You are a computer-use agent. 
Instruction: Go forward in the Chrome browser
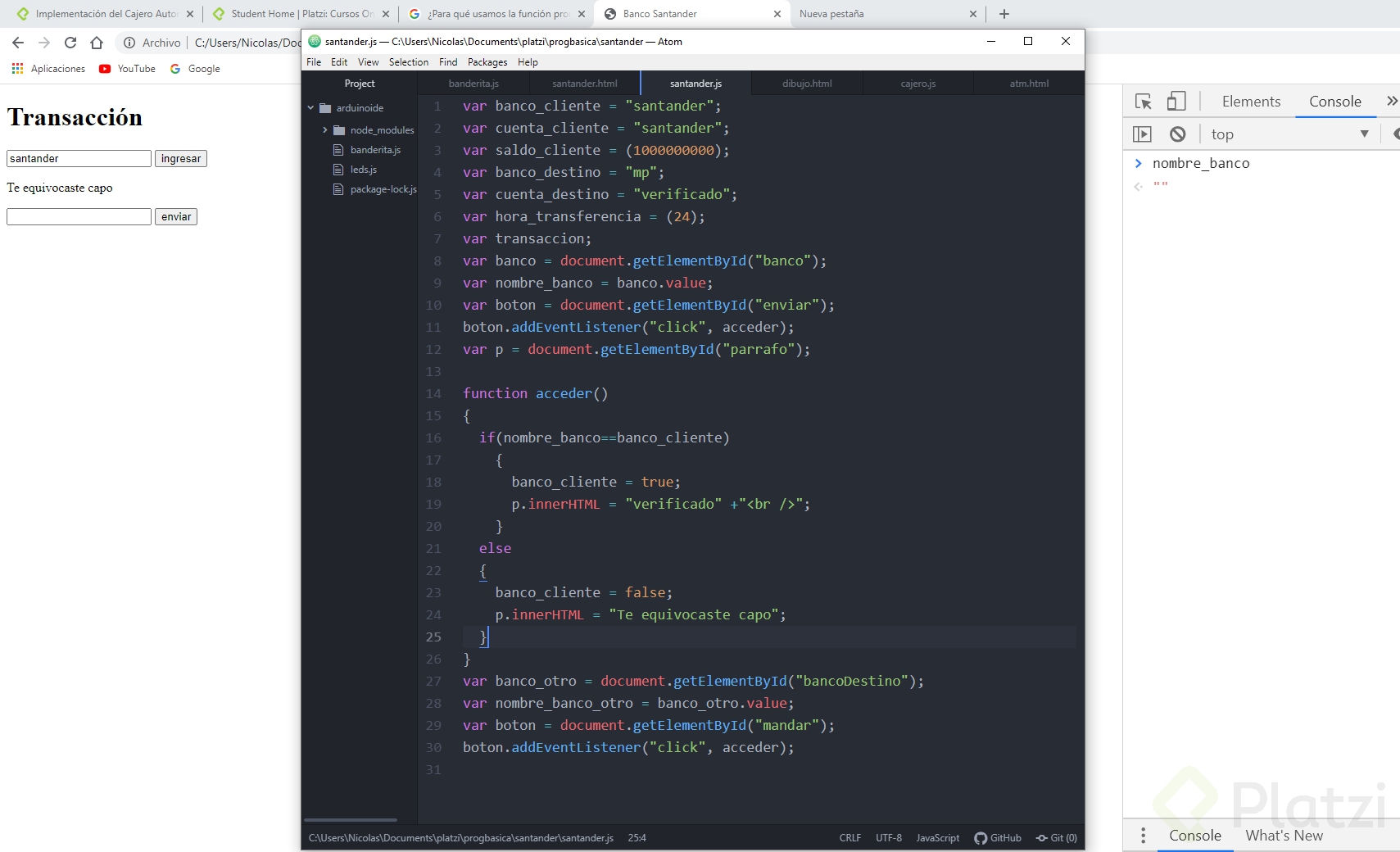click(x=44, y=43)
